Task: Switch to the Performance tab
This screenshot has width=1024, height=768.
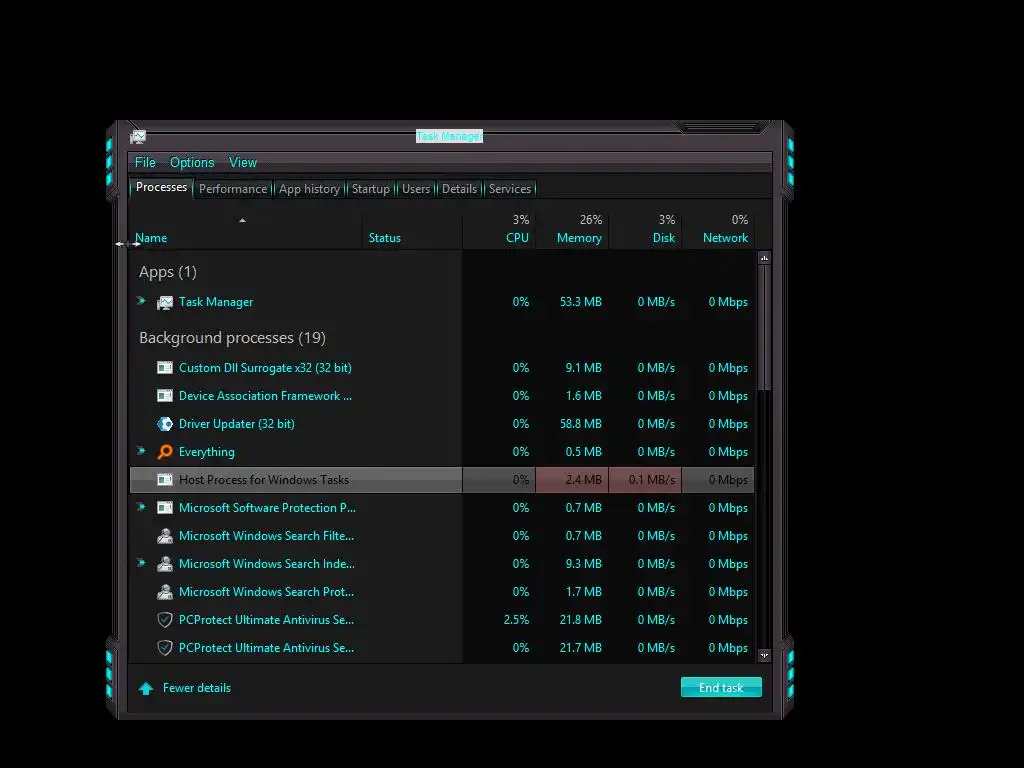Action: [233, 189]
